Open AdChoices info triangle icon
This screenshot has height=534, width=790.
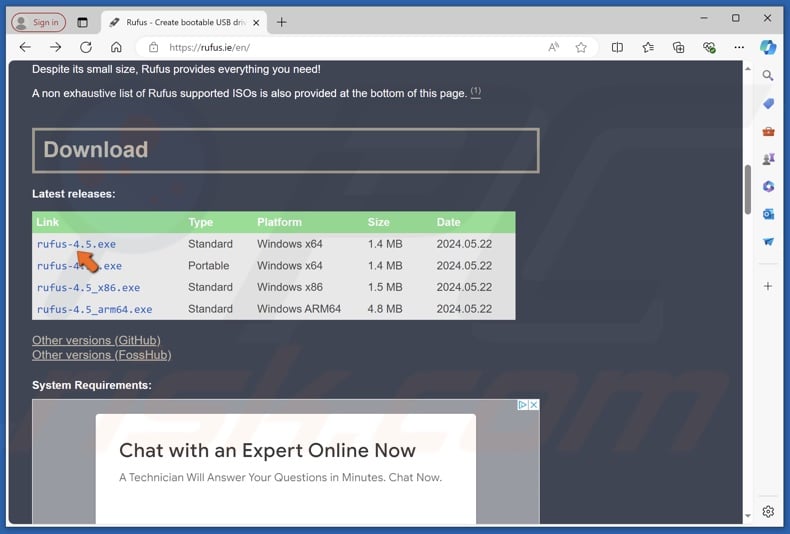tap(523, 405)
